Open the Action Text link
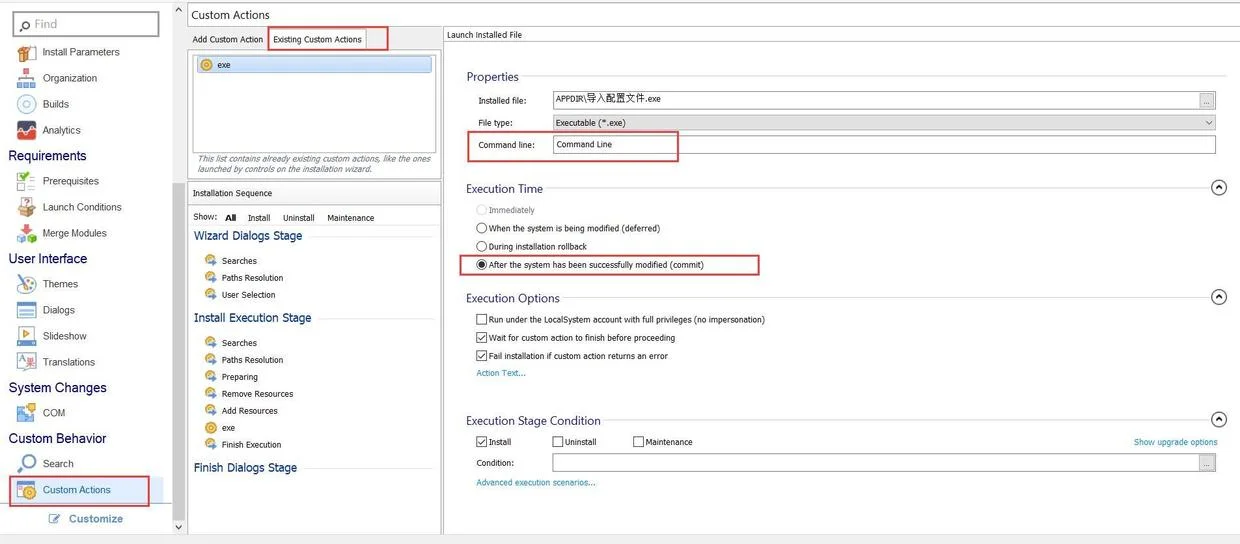Viewport: 1240px width, 544px height. click(x=501, y=373)
